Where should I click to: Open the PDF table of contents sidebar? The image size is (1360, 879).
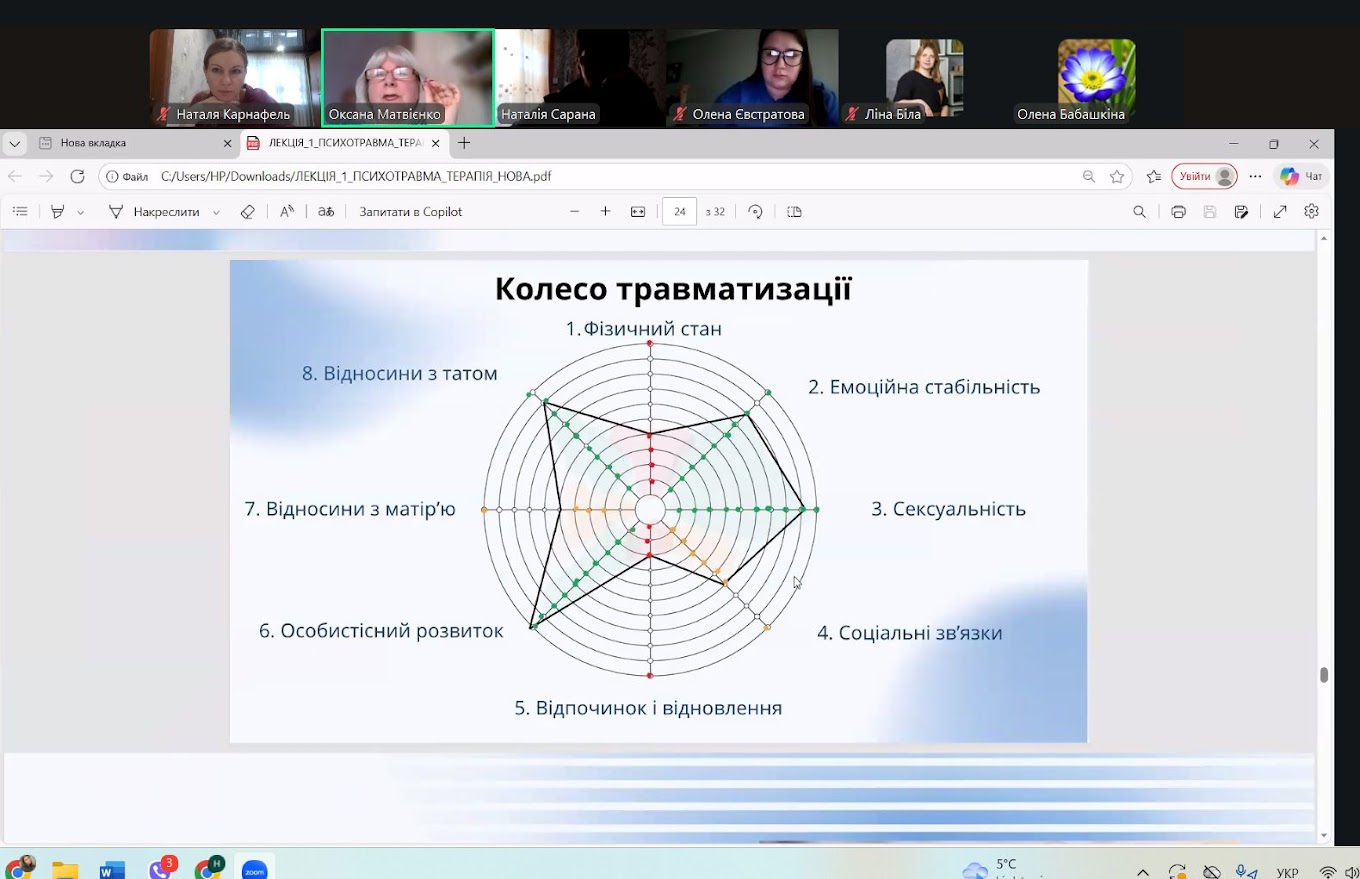[x=20, y=212]
